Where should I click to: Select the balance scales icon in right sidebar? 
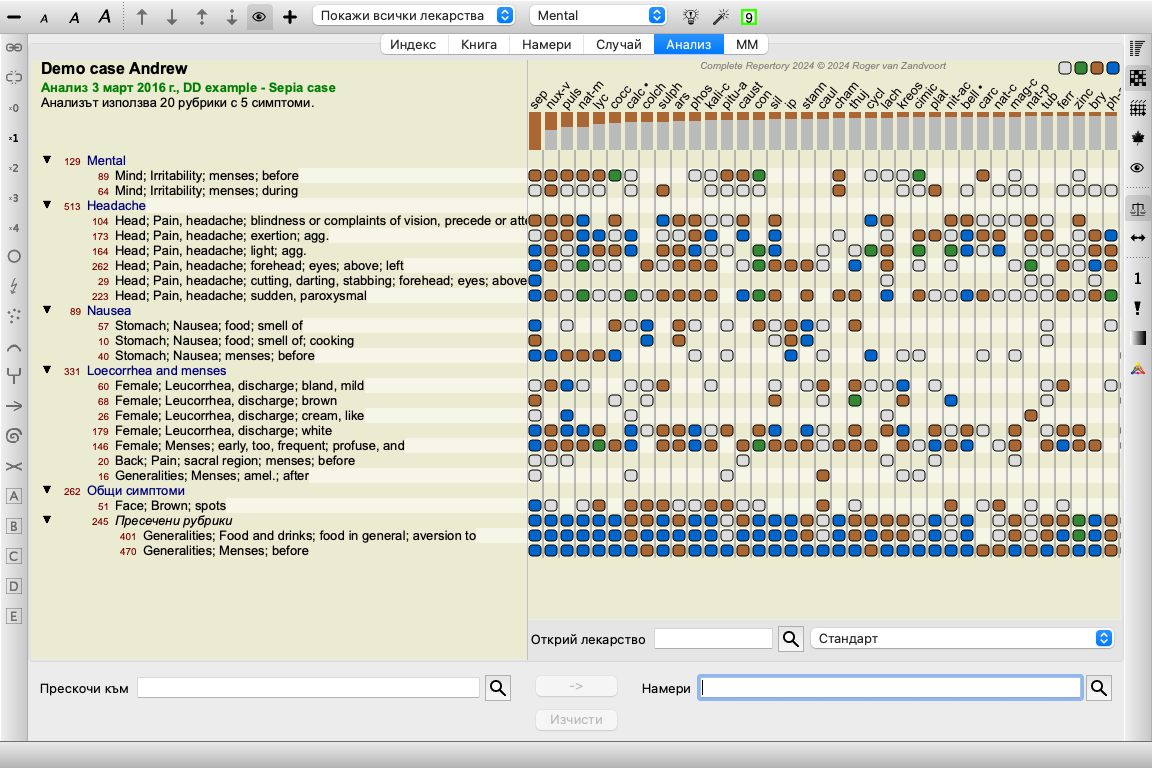[1137, 208]
